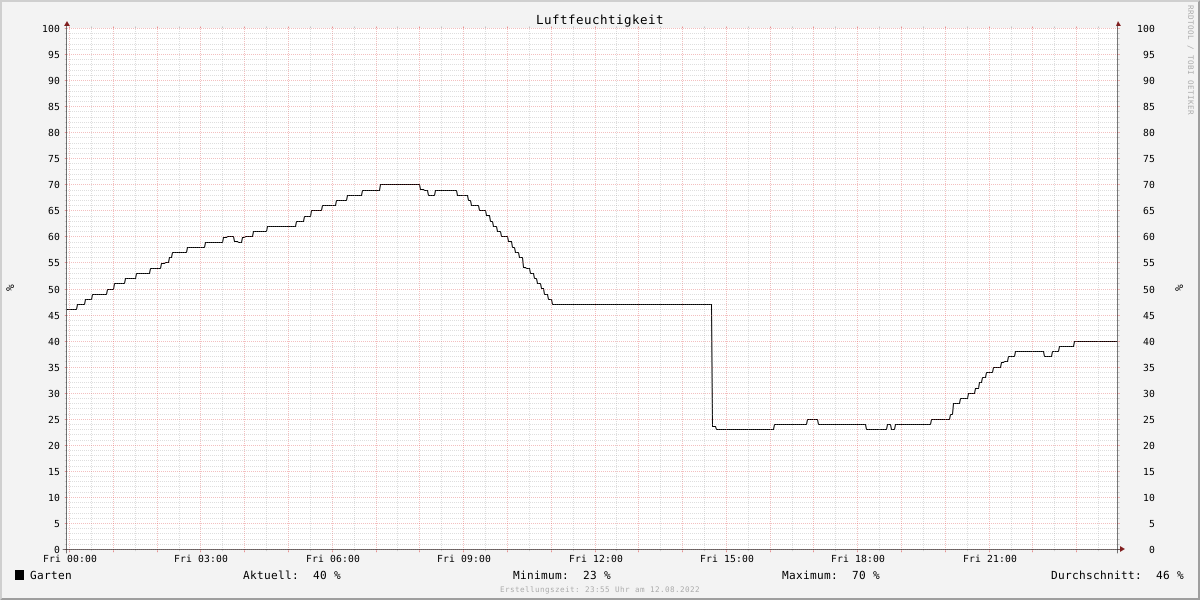Viewport: 1200px width, 600px height.
Task: Click the Fri 18:00 time label
Action: click(x=858, y=559)
